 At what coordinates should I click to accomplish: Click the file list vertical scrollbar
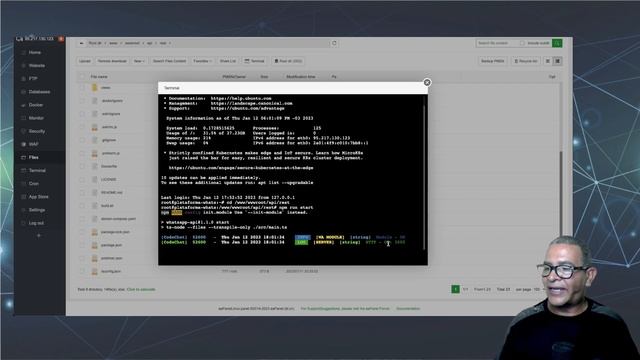(561, 194)
